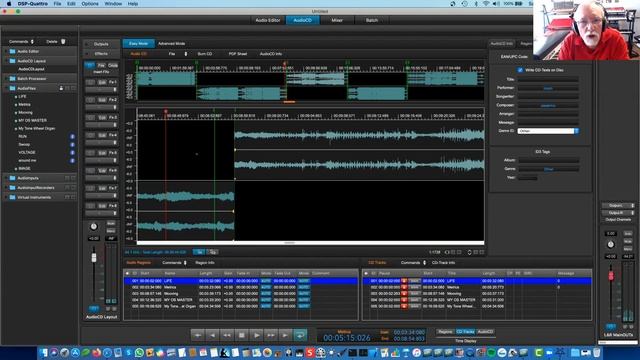Select CD Tracks time display option
The height and width of the screenshot is (360, 640).
coord(465,332)
